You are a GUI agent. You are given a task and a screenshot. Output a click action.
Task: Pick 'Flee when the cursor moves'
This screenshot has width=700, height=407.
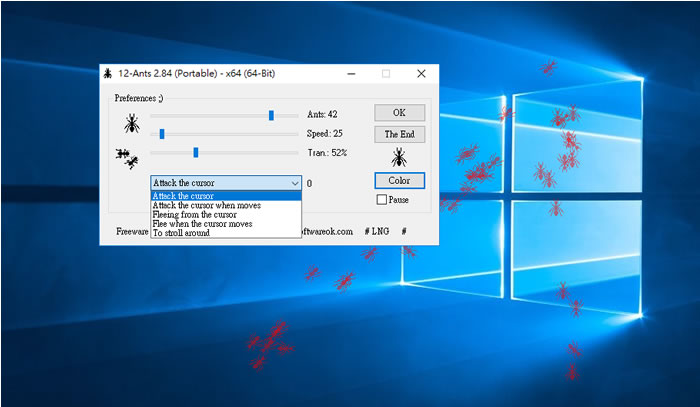[x=226, y=224]
